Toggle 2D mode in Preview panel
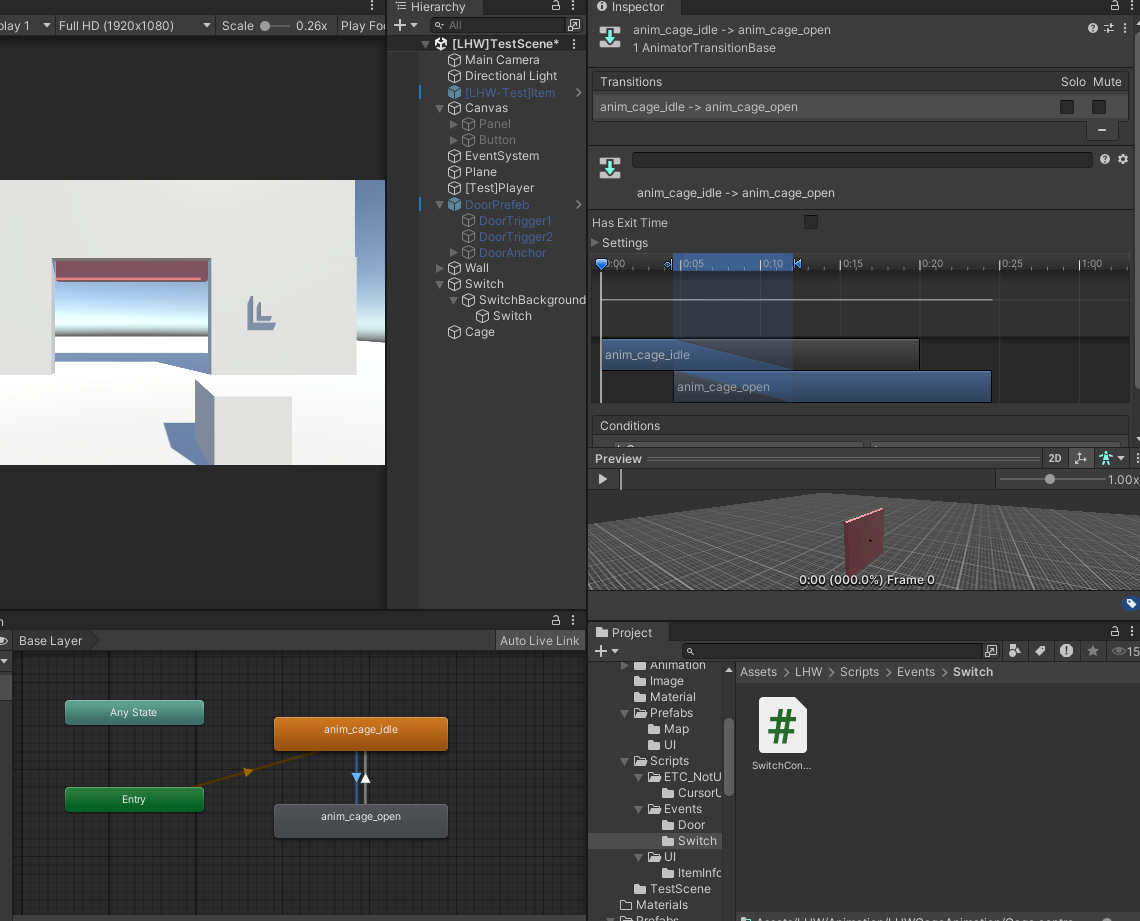The width and height of the screenshot is (1140, 921). [1054, 459]
